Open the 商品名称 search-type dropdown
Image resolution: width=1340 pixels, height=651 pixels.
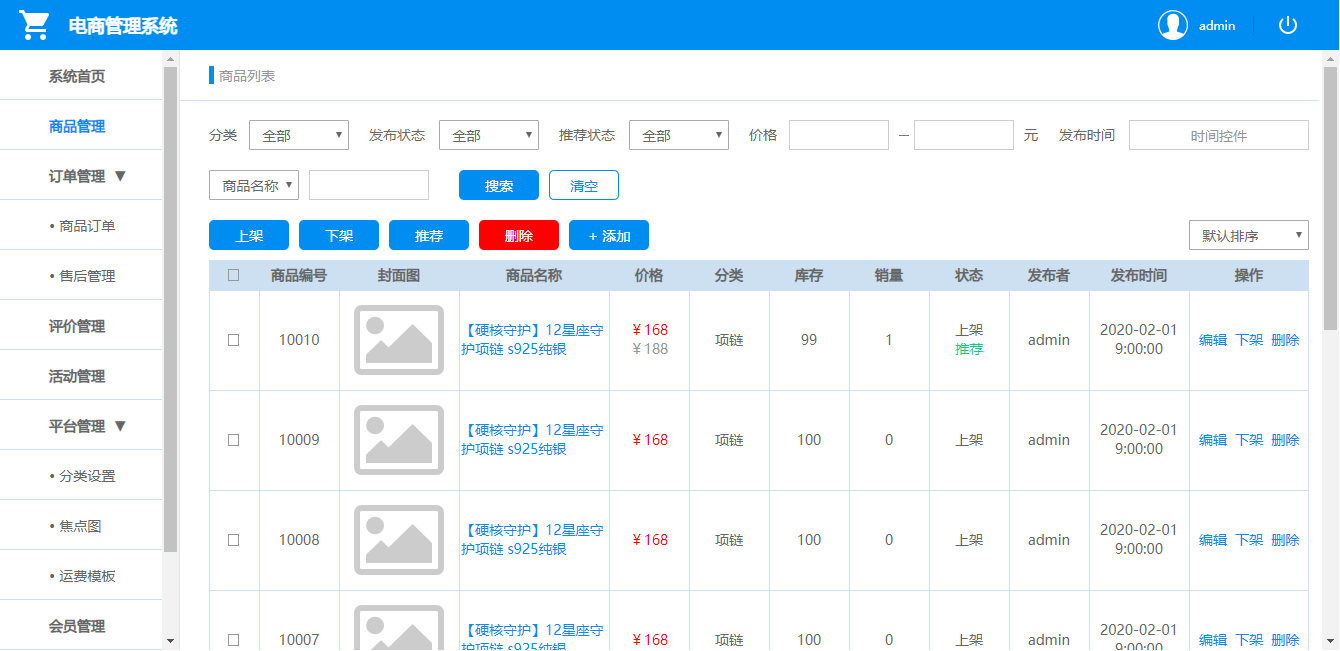click(x=254, y=185)
